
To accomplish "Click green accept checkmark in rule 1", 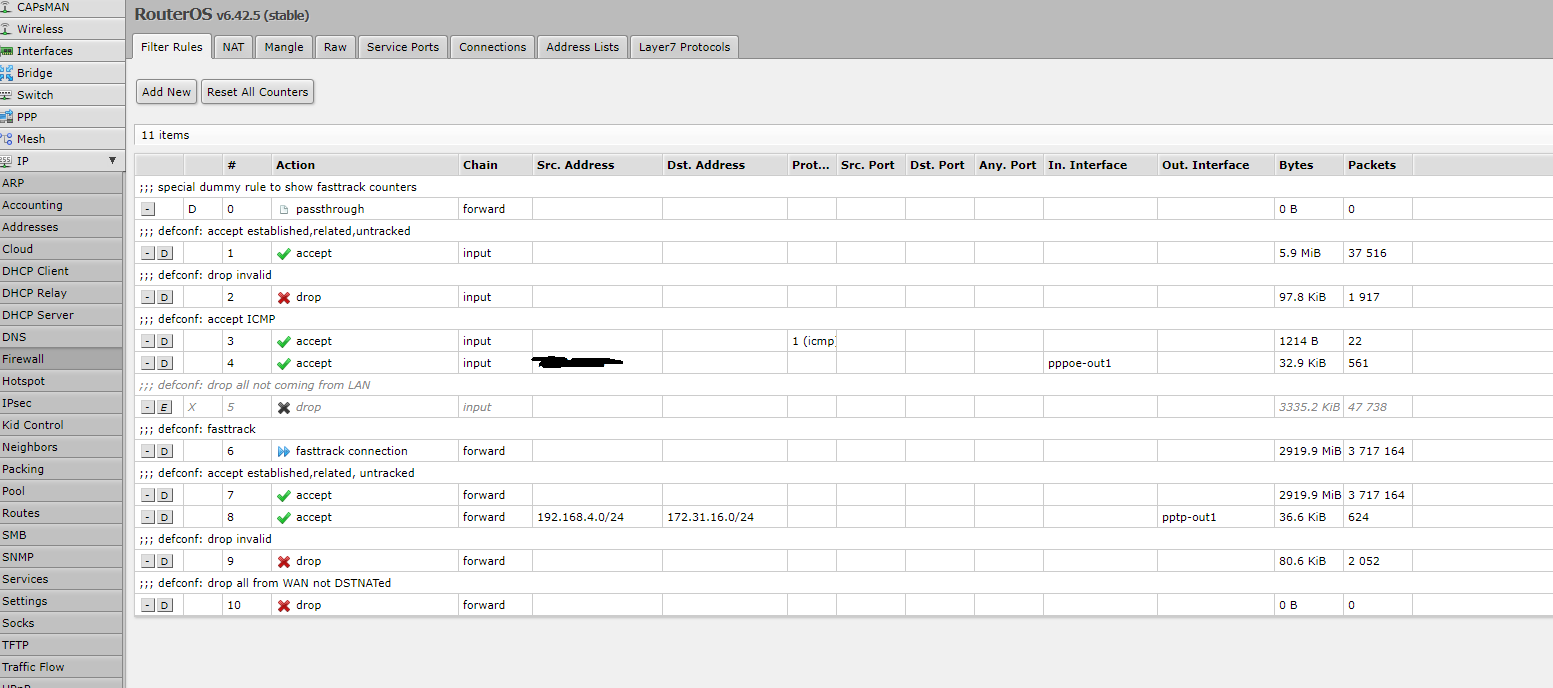I will [x=284, y=253].
